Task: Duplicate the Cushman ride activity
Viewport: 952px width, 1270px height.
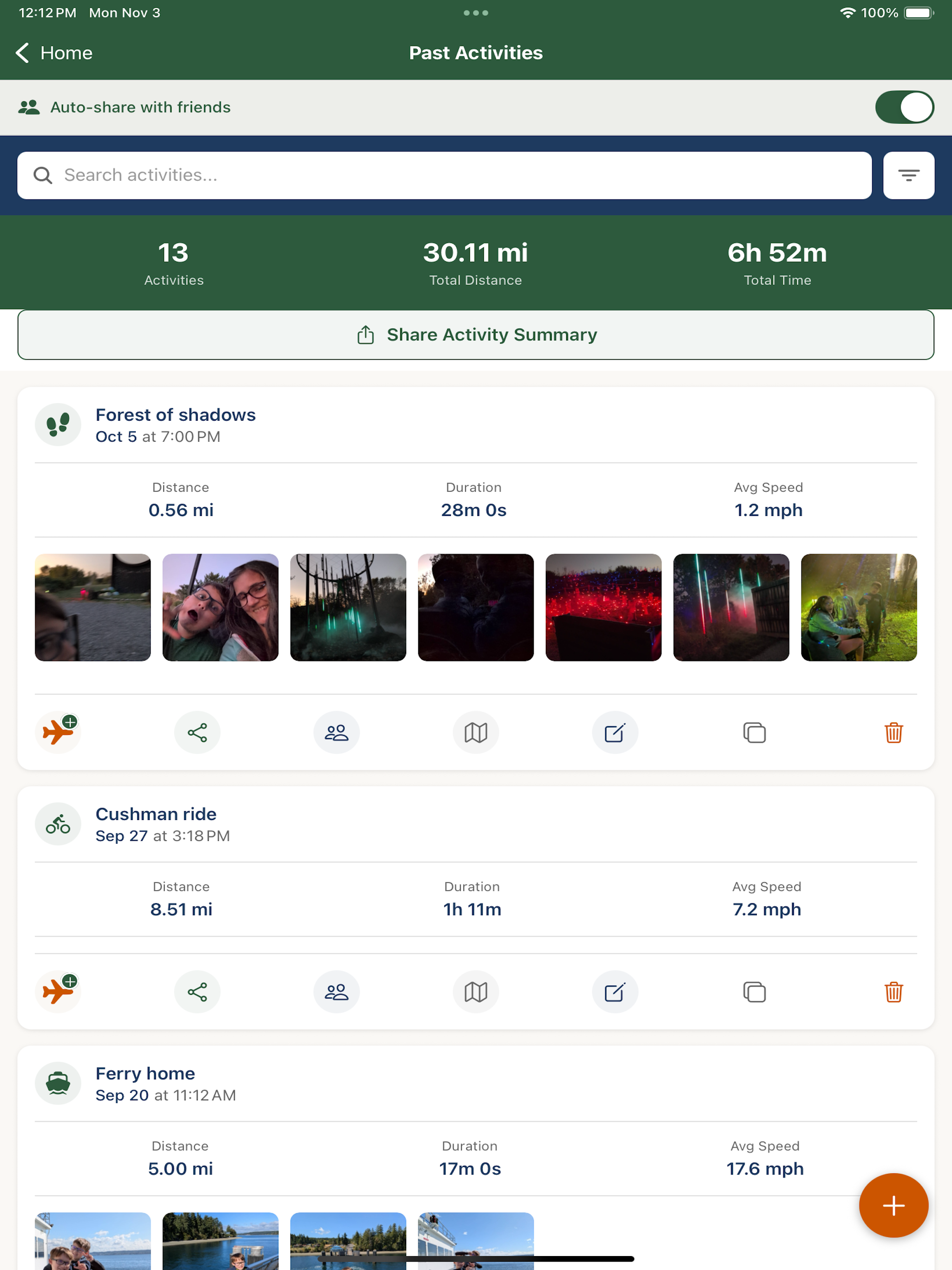Action: (x=754, y=992)
